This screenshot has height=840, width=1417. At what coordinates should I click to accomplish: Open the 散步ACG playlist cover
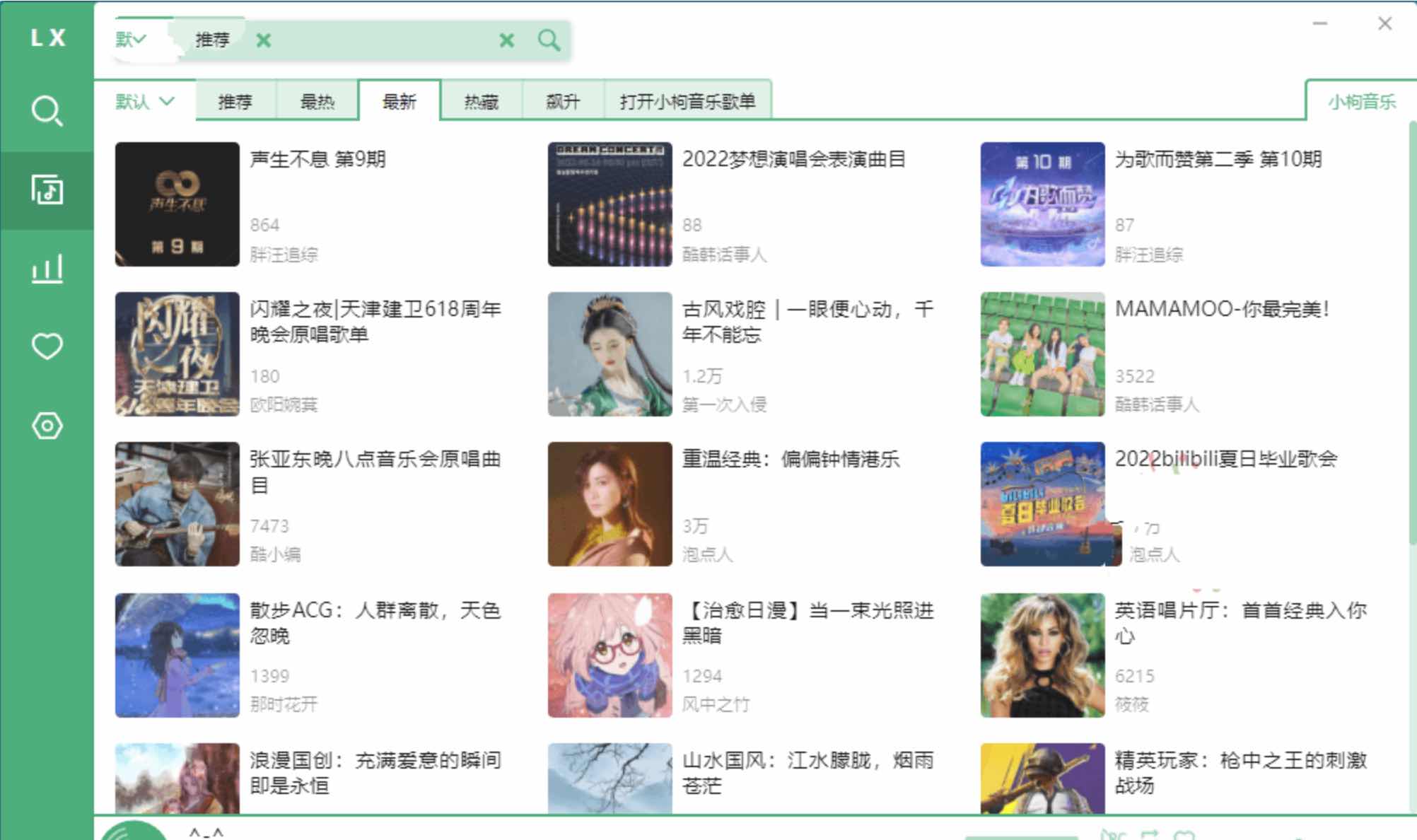[177, 655]
